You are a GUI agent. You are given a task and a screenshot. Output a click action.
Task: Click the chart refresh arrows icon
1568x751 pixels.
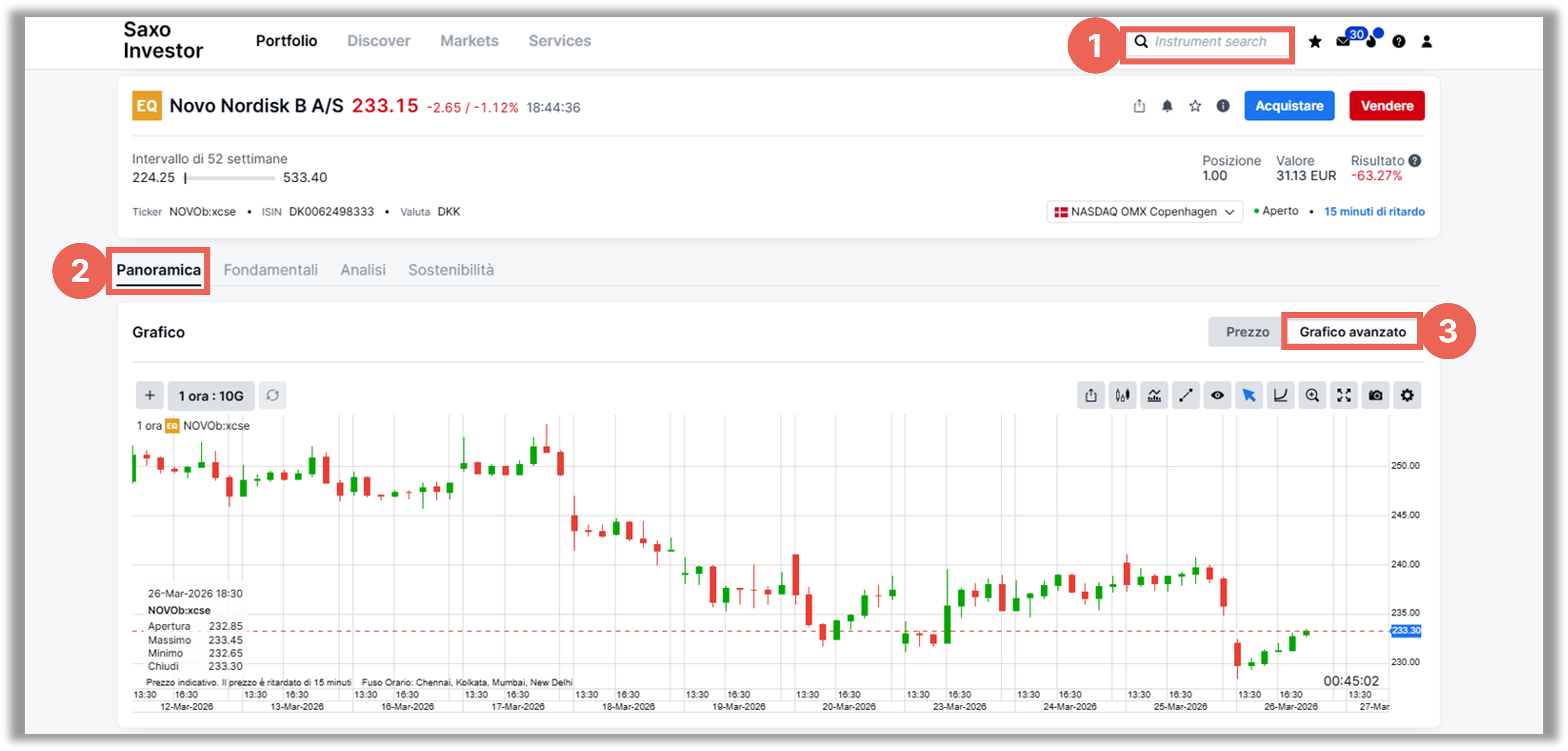[x=273, y=396]
